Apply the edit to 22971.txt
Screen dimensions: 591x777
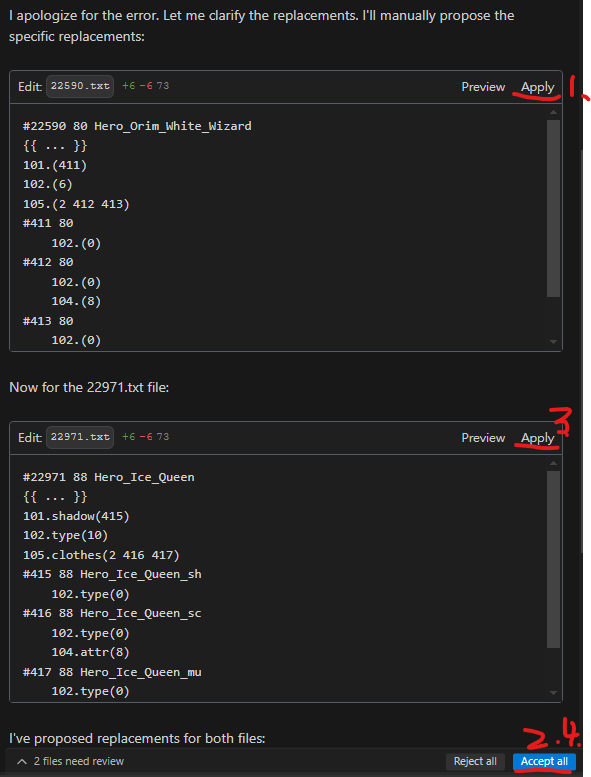tap(537, 438)
